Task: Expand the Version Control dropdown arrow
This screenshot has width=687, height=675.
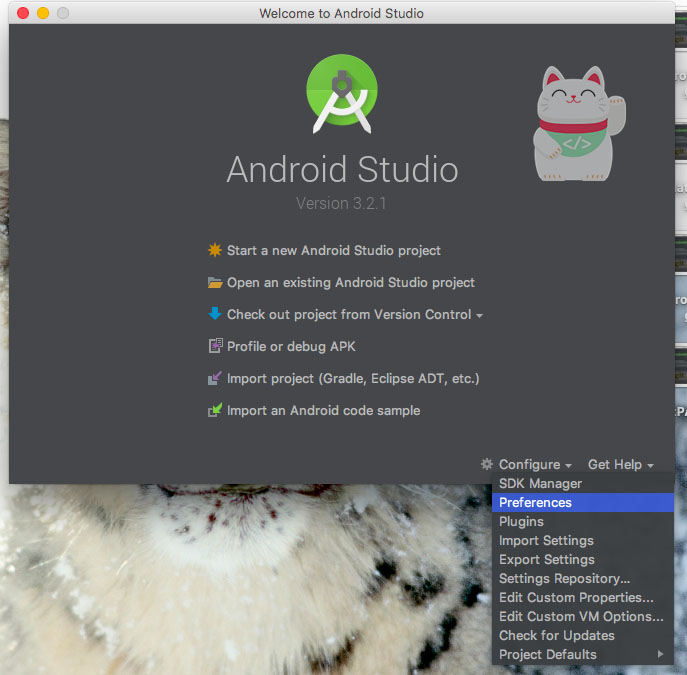Action: click(x=479, y=316)
